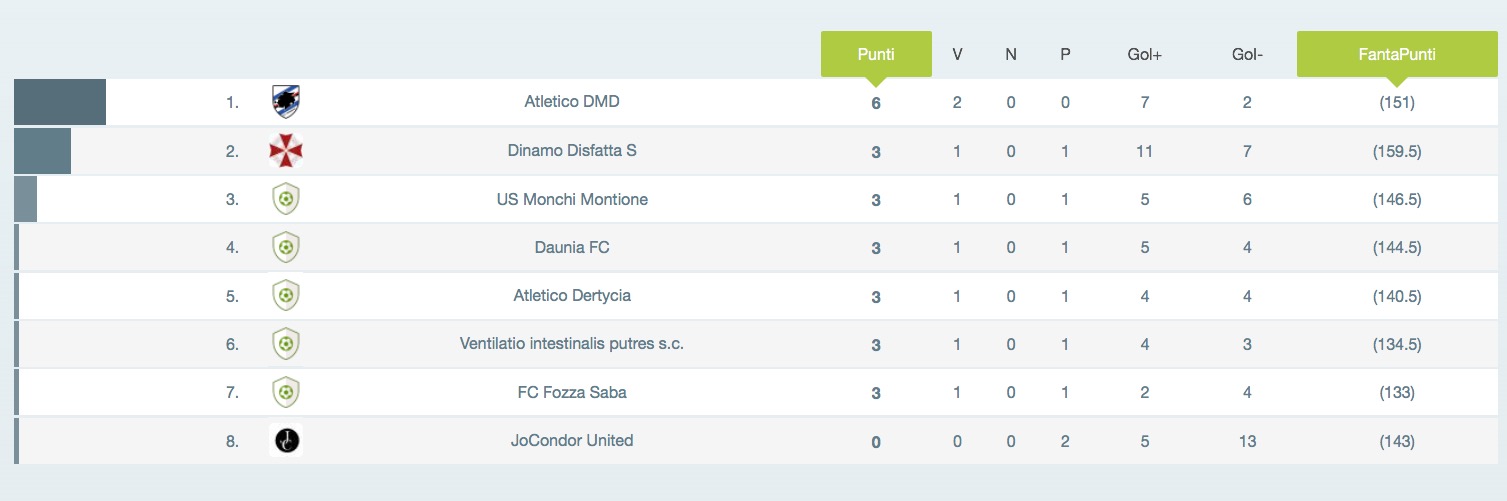Screen dimensions: 1507x501
Task: Click the US Monchi Montione shield badge
Action: 286,199
